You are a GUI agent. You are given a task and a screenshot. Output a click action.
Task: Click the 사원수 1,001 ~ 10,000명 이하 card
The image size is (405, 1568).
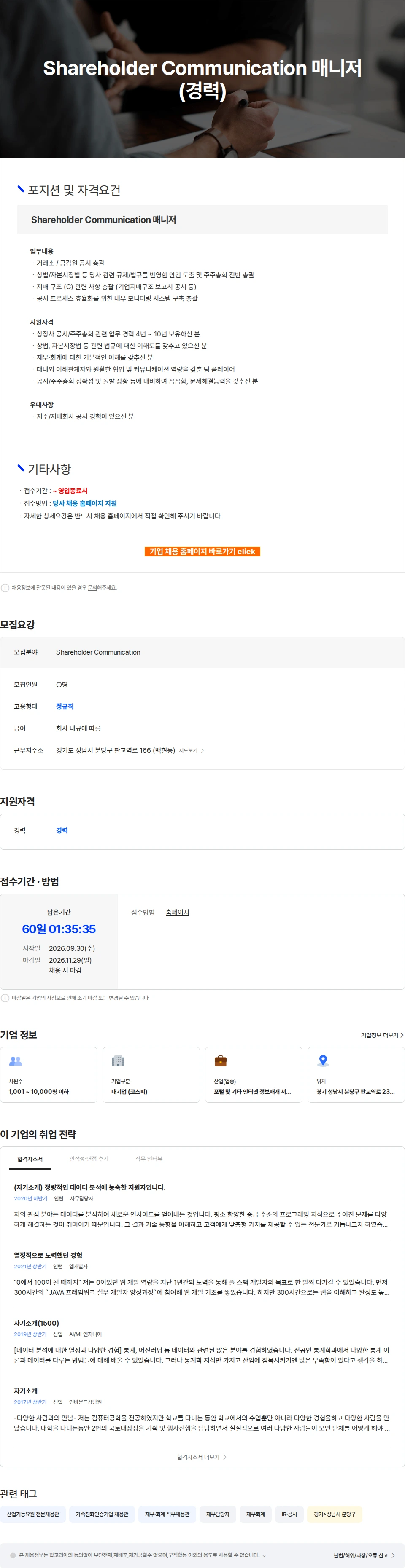(49, 1074)
